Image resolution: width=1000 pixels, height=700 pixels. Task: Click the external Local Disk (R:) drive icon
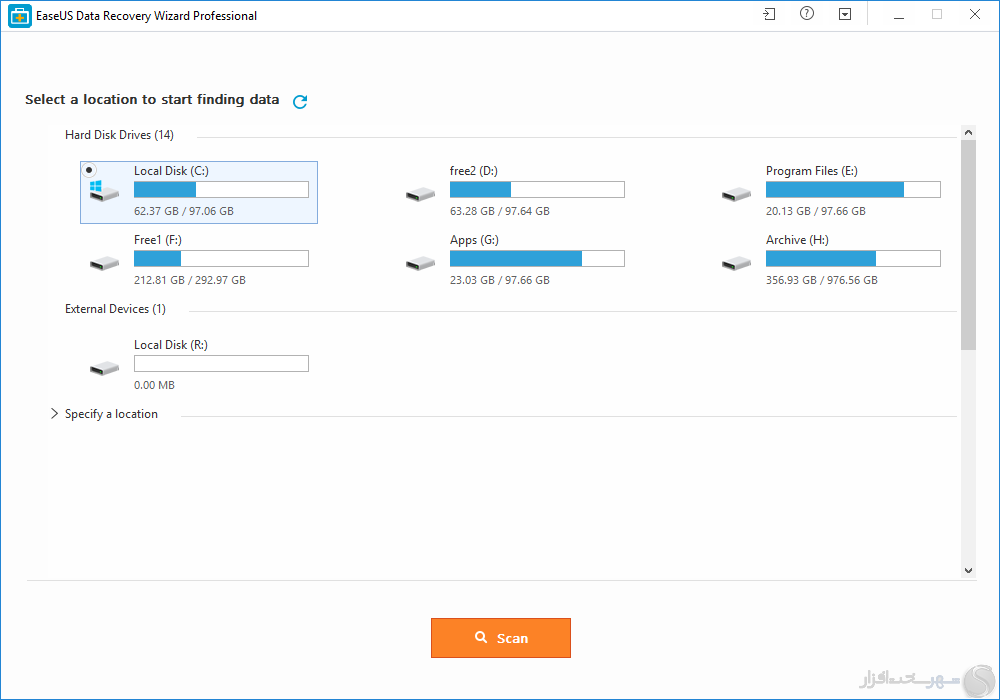pyautogui.click(x=105, y=368)
